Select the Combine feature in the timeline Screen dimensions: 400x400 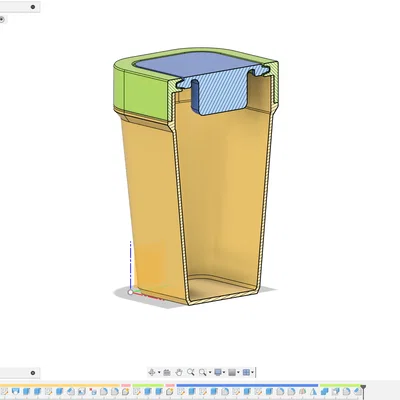pyautogui.click(x=324, y=391)
